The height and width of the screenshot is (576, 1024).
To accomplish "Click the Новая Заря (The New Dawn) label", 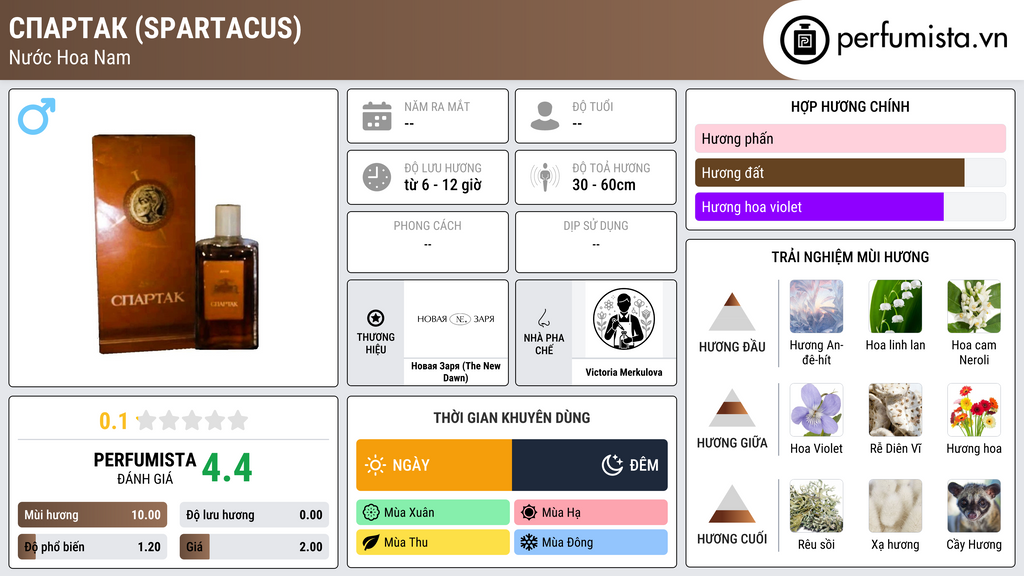I will [x=456, y=372].
